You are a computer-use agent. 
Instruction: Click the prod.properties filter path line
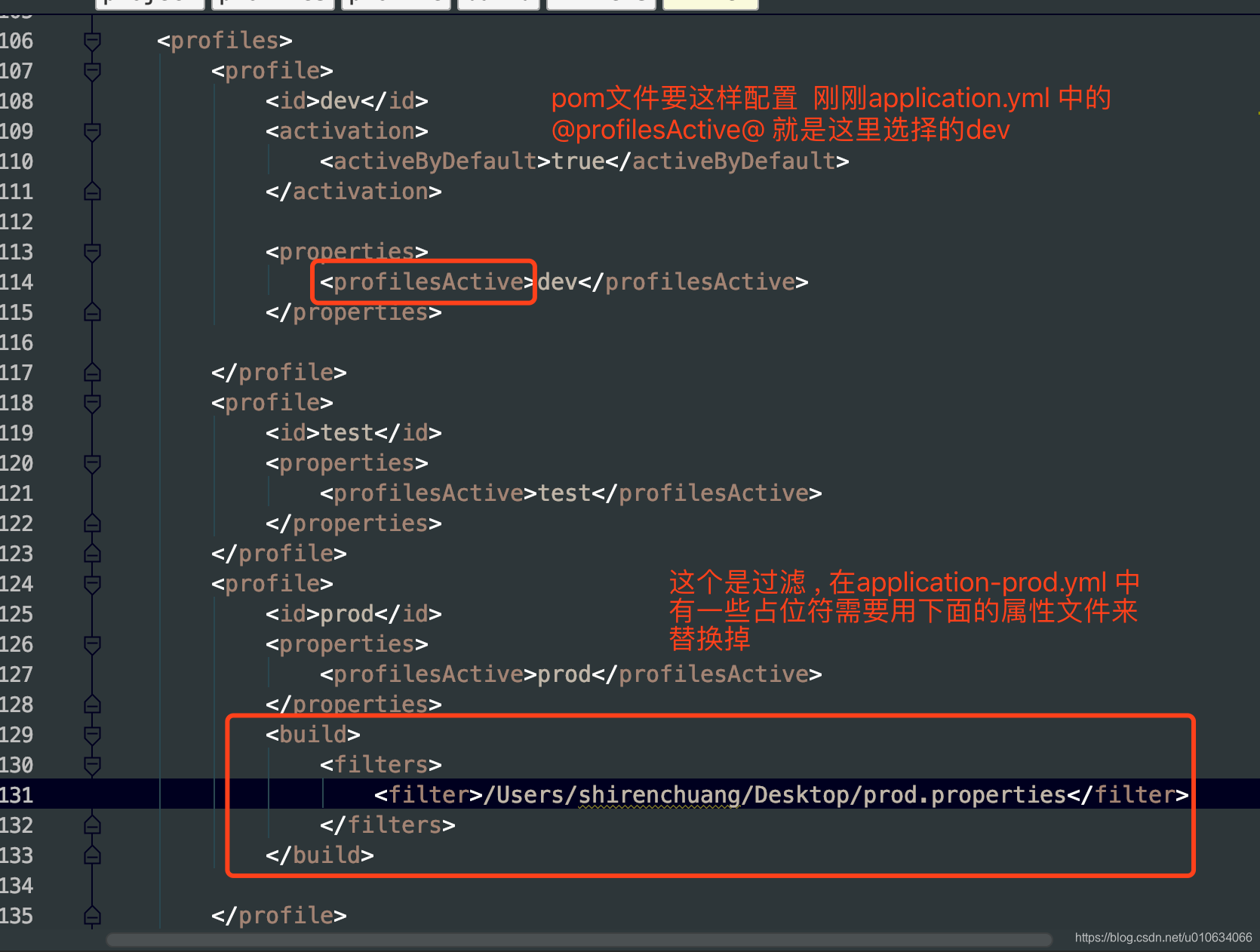click(782, 795)
